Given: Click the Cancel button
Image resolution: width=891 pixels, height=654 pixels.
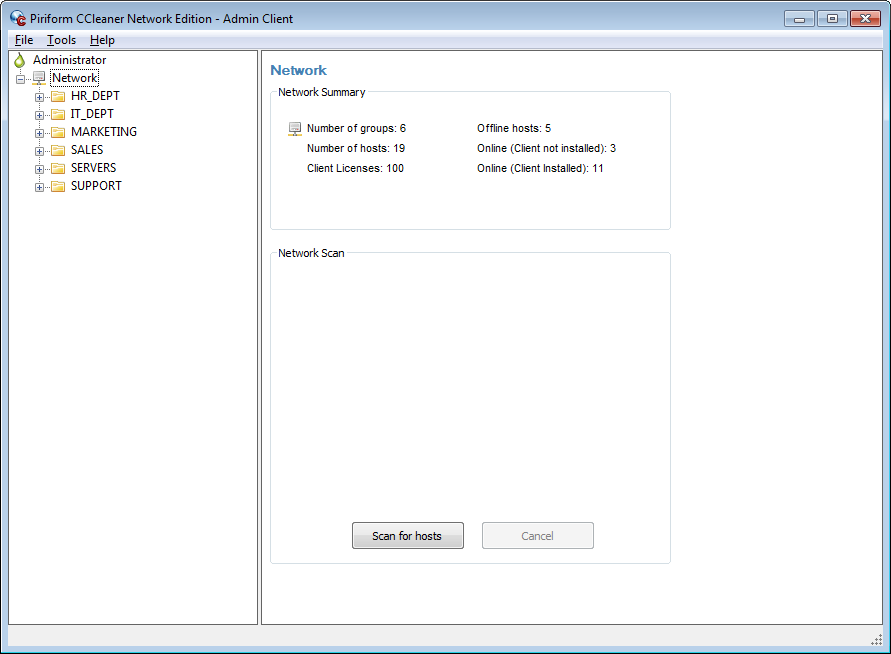Looking at the screenshot, I should tap(538, 536).
